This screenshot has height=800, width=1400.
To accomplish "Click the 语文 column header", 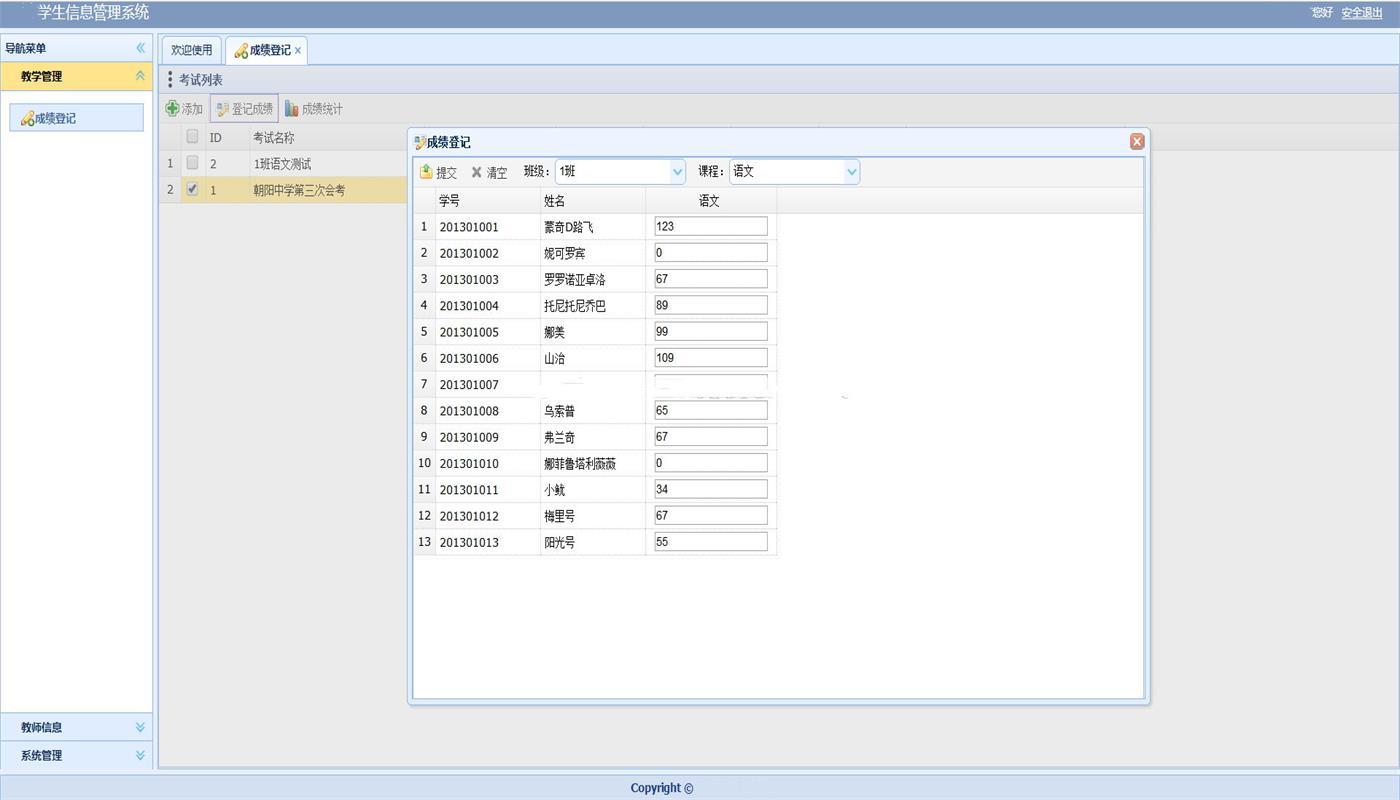I will [x=711, y=201].
